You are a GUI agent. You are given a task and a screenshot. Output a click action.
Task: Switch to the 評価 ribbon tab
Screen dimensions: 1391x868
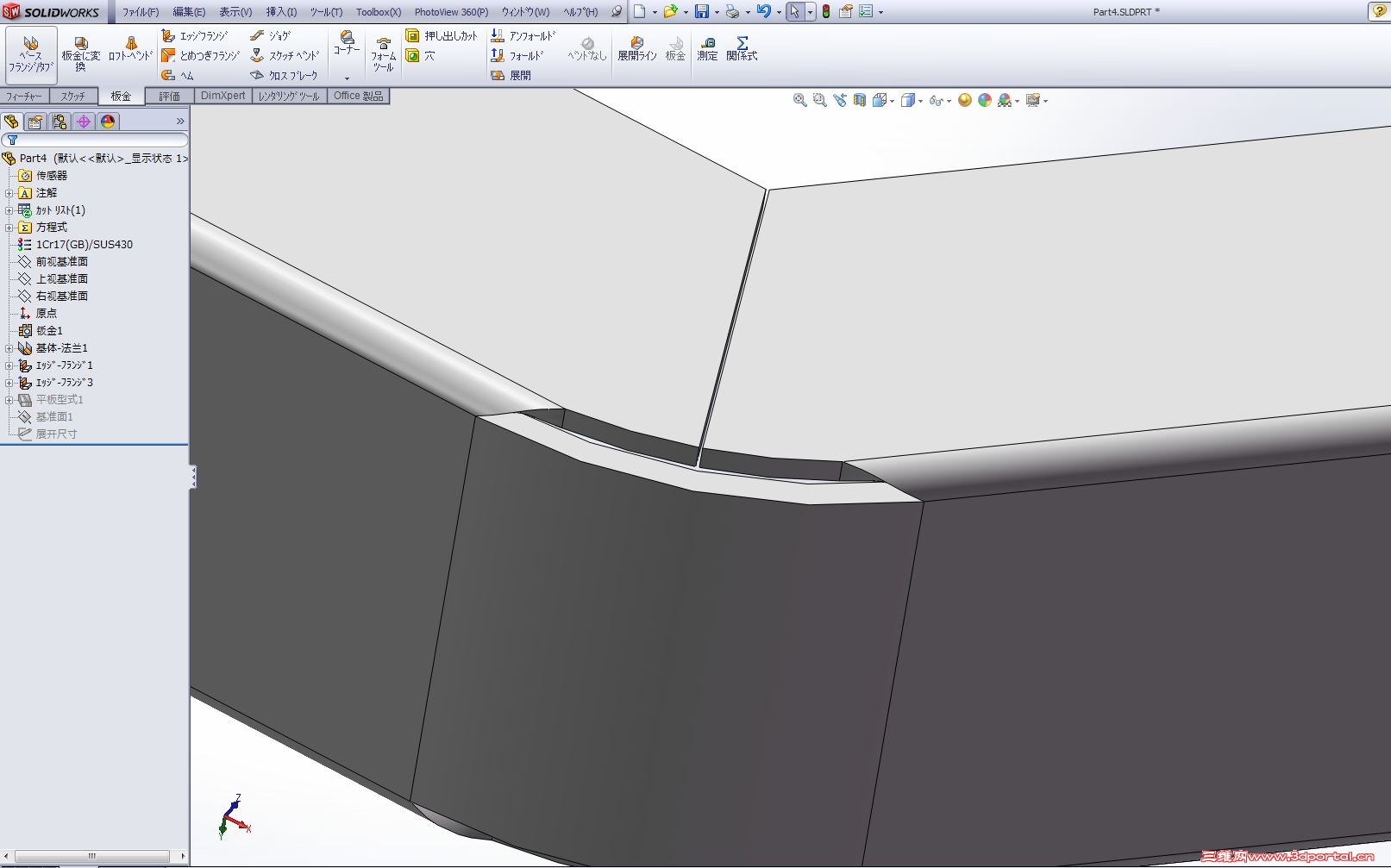click(x=169, y=97)
